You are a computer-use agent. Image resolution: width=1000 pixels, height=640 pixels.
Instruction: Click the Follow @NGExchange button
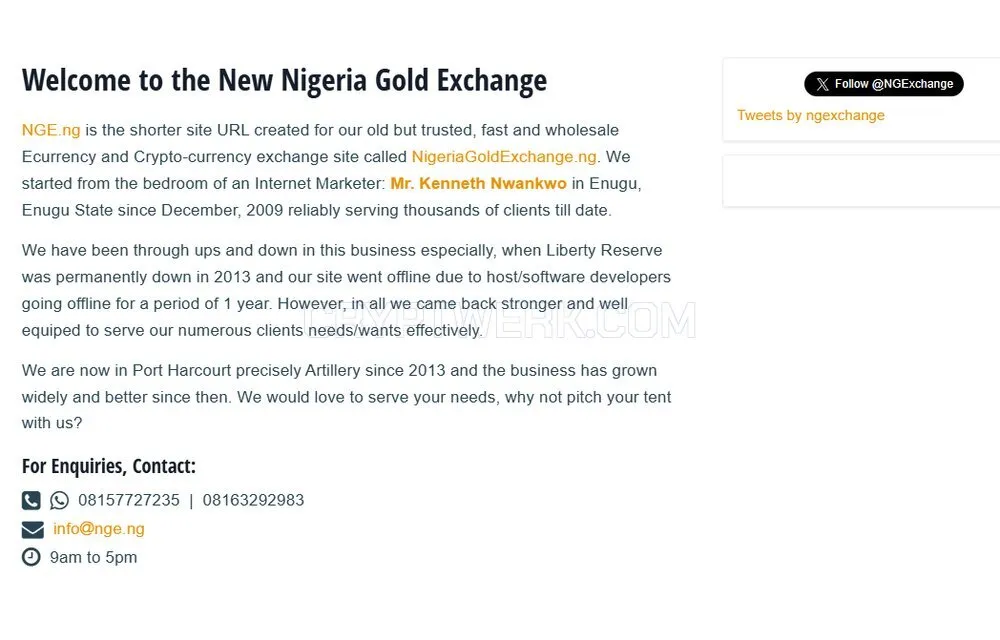pos(883,84)
